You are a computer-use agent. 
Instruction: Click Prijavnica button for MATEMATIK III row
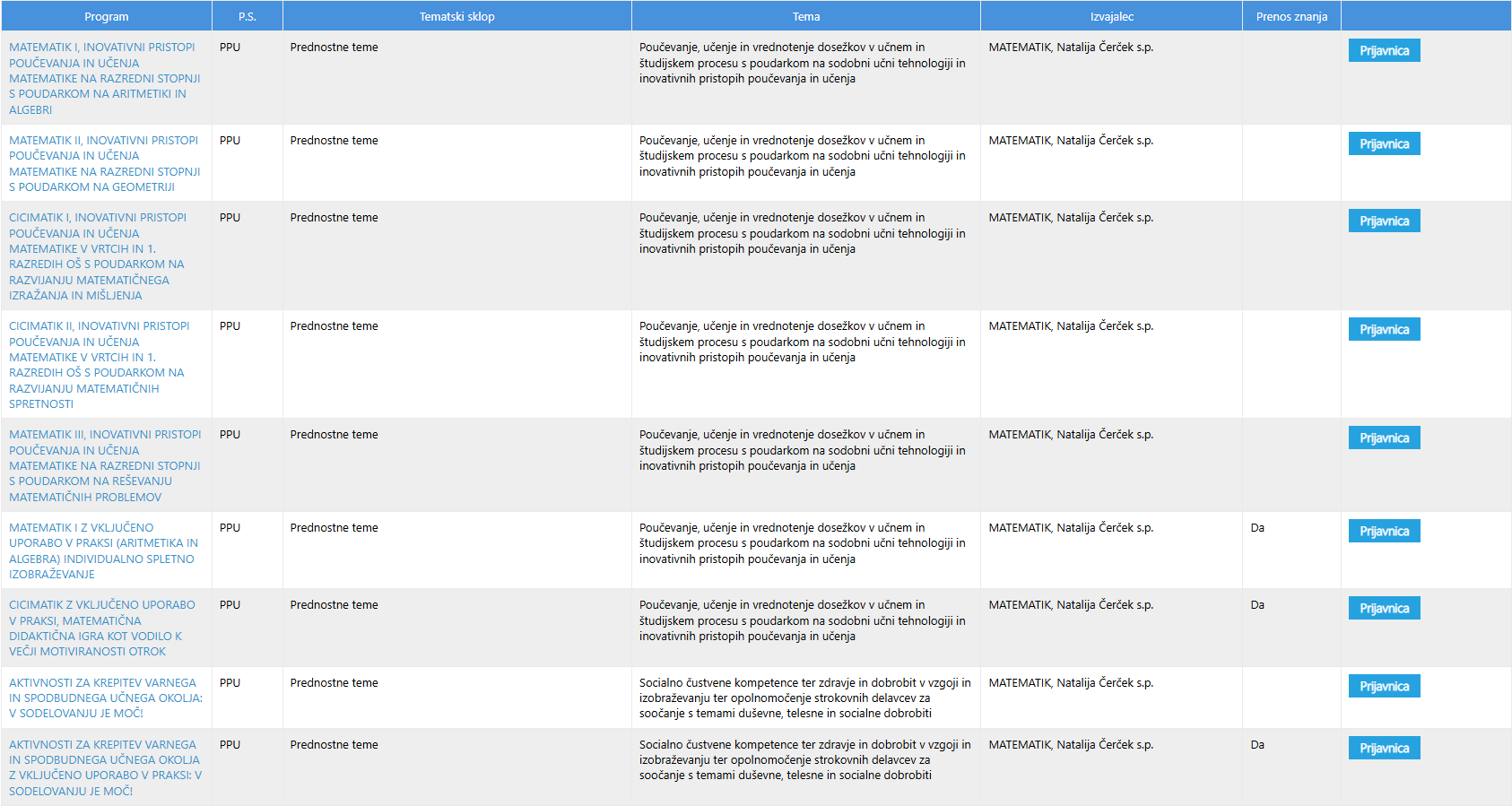(1384, 438)
